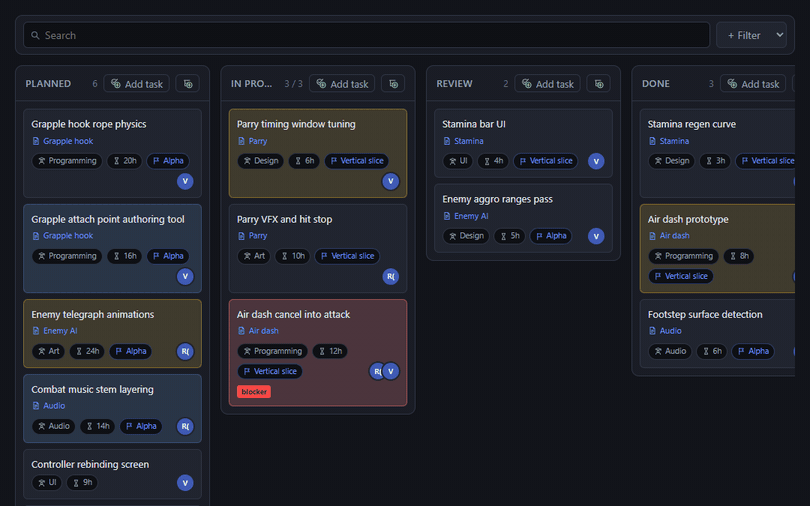810x506 pixels.
Task: Open the Grapple hook rope physics card
Action: pyautogui.click(x=112, y=153)
